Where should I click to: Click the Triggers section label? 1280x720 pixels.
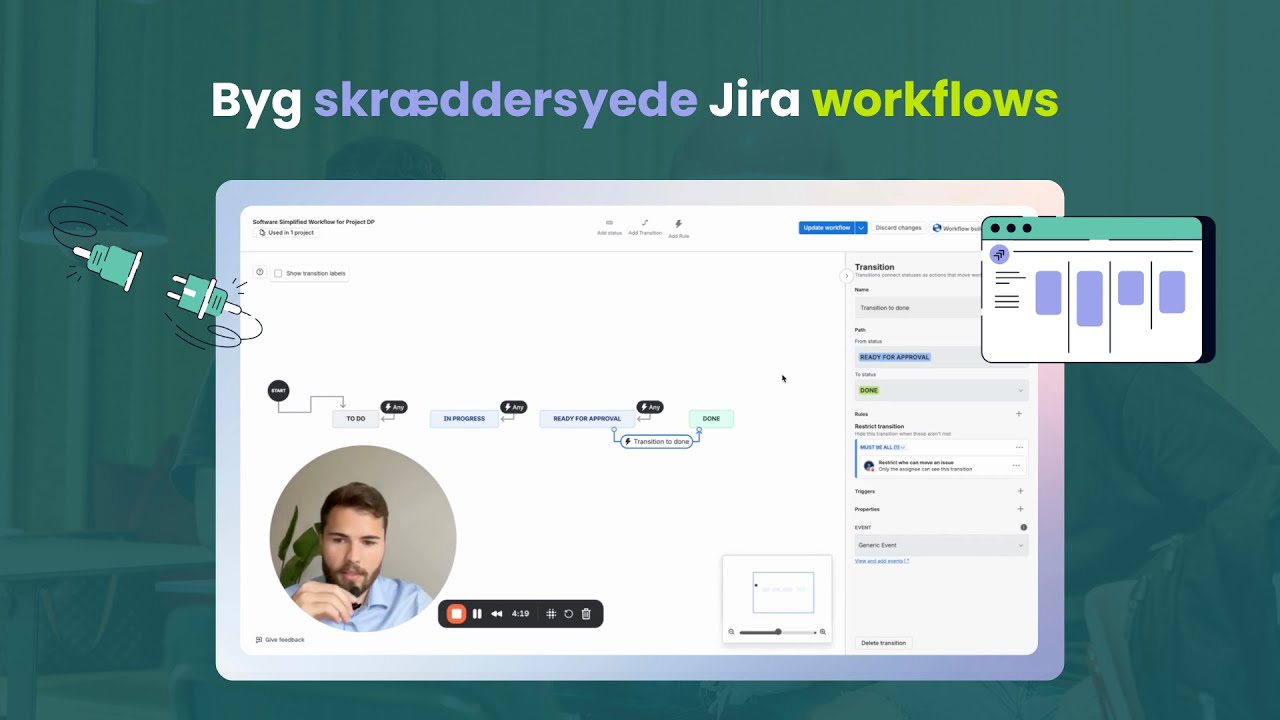coord(865,491)
